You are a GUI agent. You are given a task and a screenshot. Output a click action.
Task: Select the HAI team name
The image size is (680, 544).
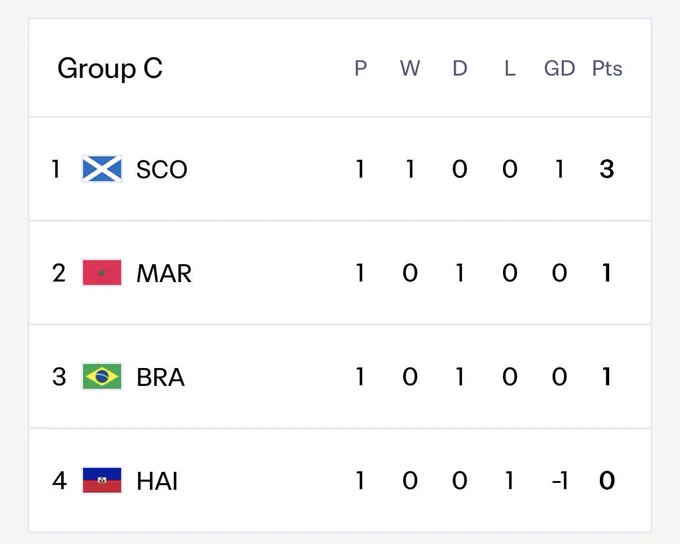click(x=157, y=481)
